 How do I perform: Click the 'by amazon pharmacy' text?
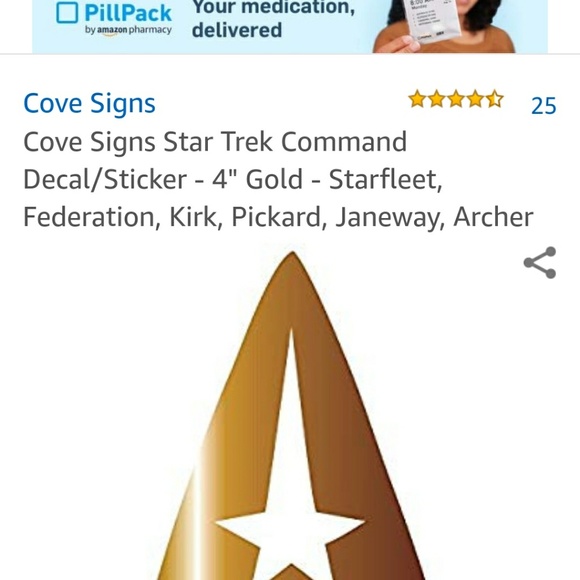(128, 30)
